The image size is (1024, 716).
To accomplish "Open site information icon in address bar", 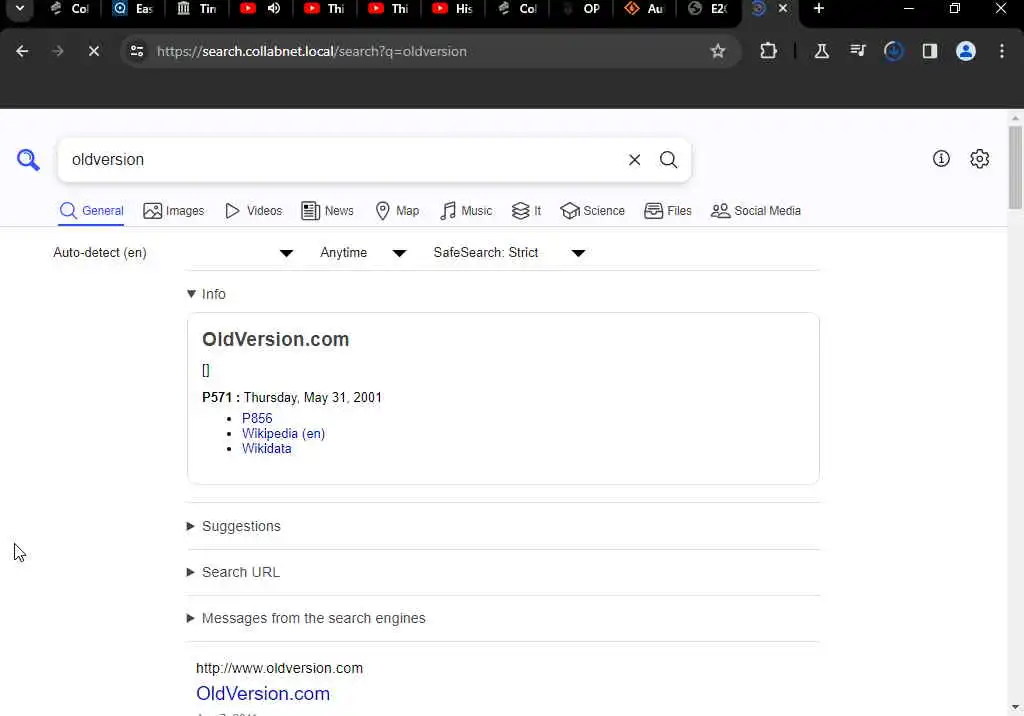I will tap(136, 51).
